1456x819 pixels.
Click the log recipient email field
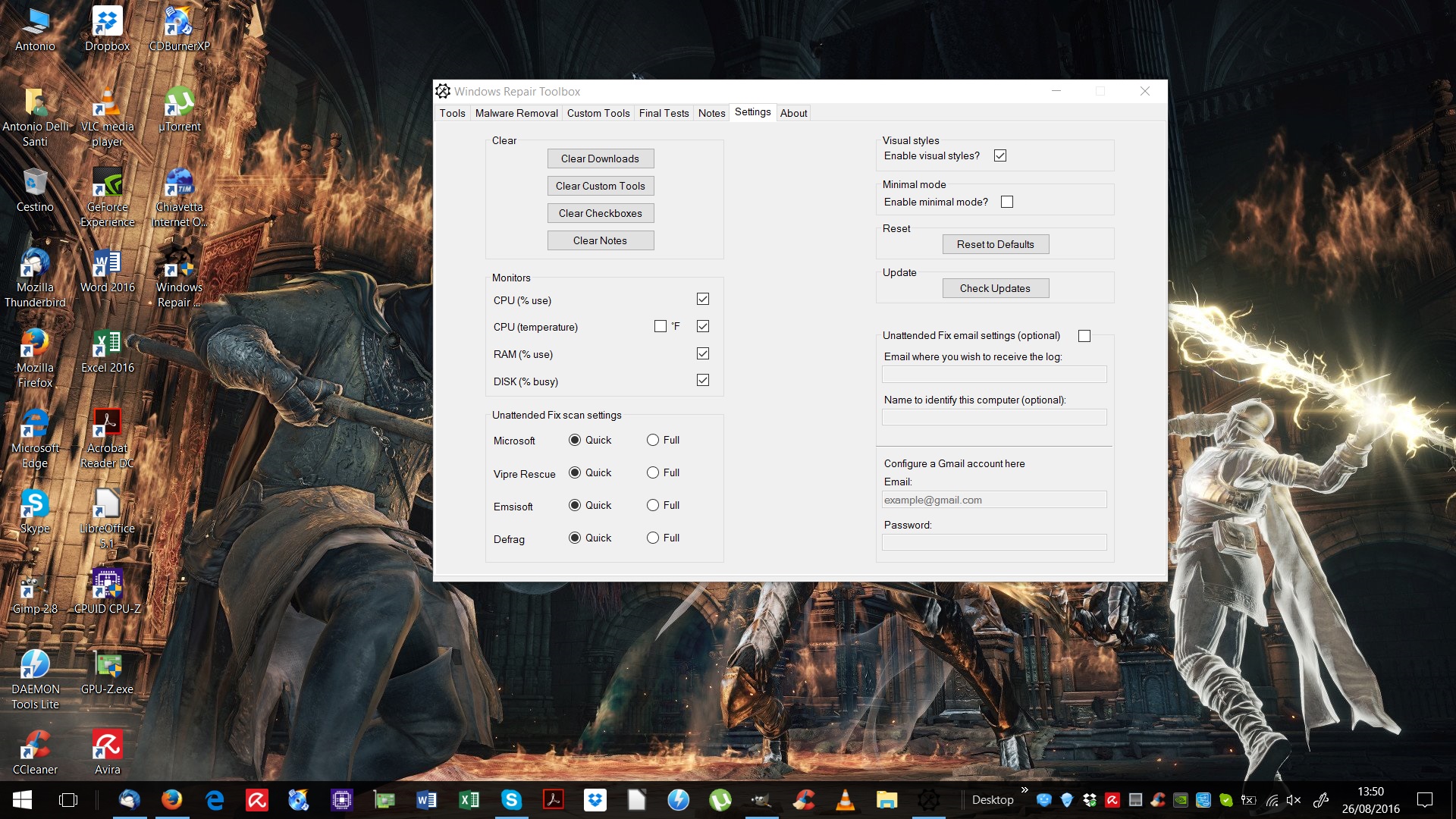(x=994, y=374)
